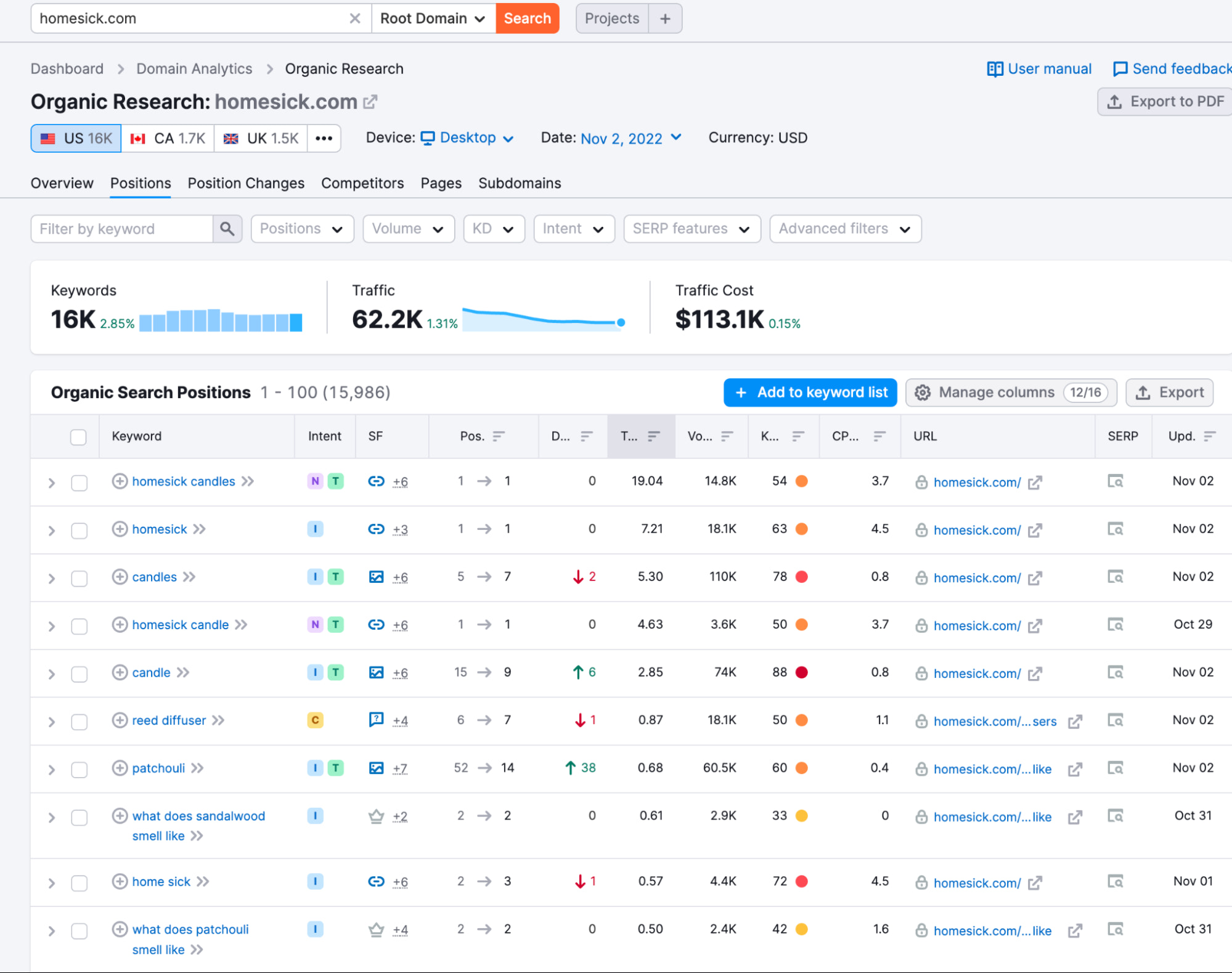The image size is (1232, 973).
Task: Click the Export to PDF icon
Action: tap(1114, 102)
